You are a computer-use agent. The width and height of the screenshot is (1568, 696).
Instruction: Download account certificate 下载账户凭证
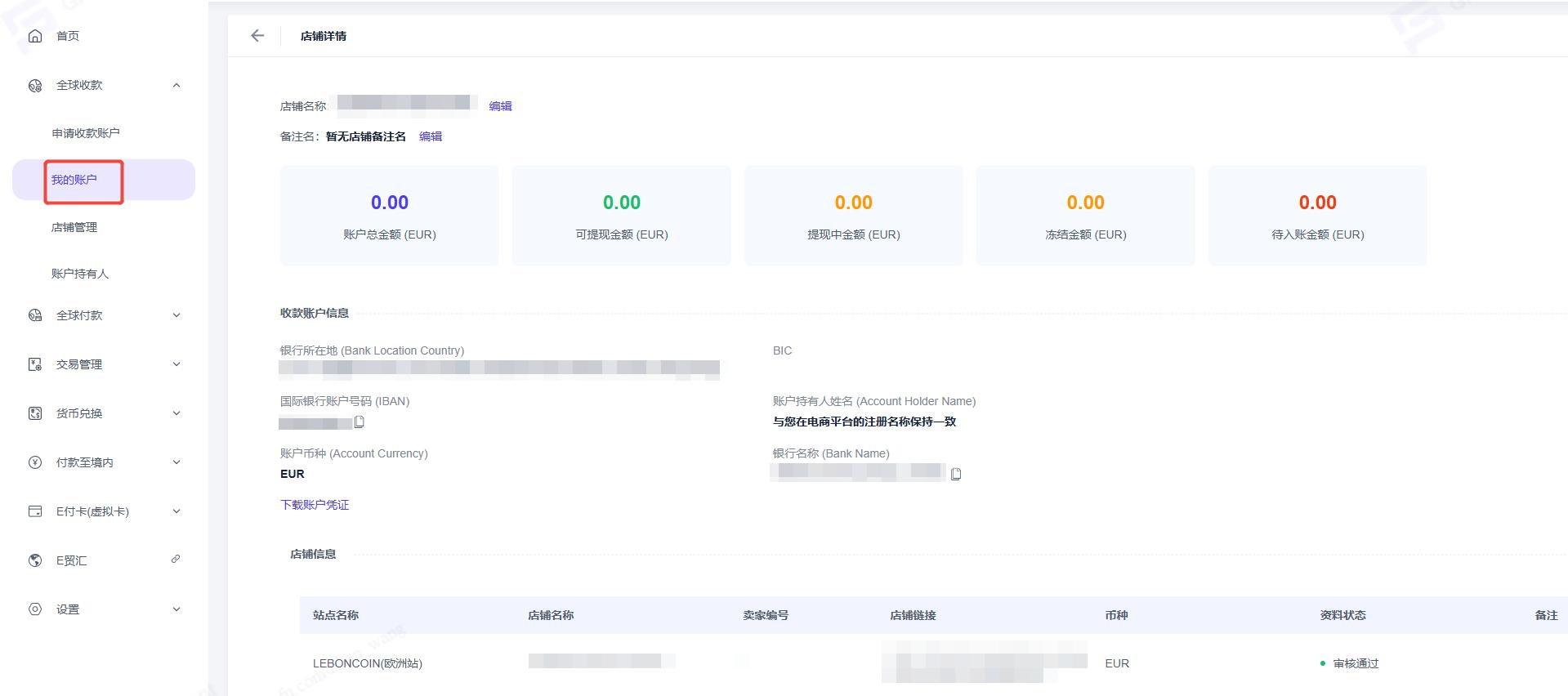pos(315,505)
